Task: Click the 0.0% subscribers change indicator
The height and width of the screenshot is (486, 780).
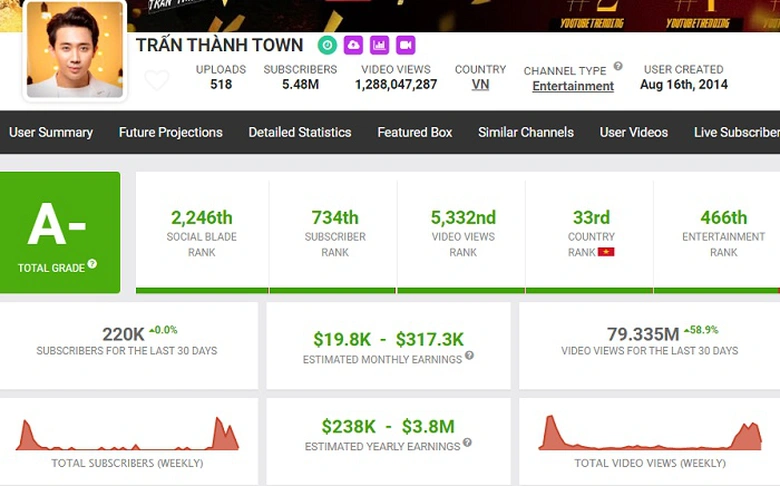Action: point(163,330)
